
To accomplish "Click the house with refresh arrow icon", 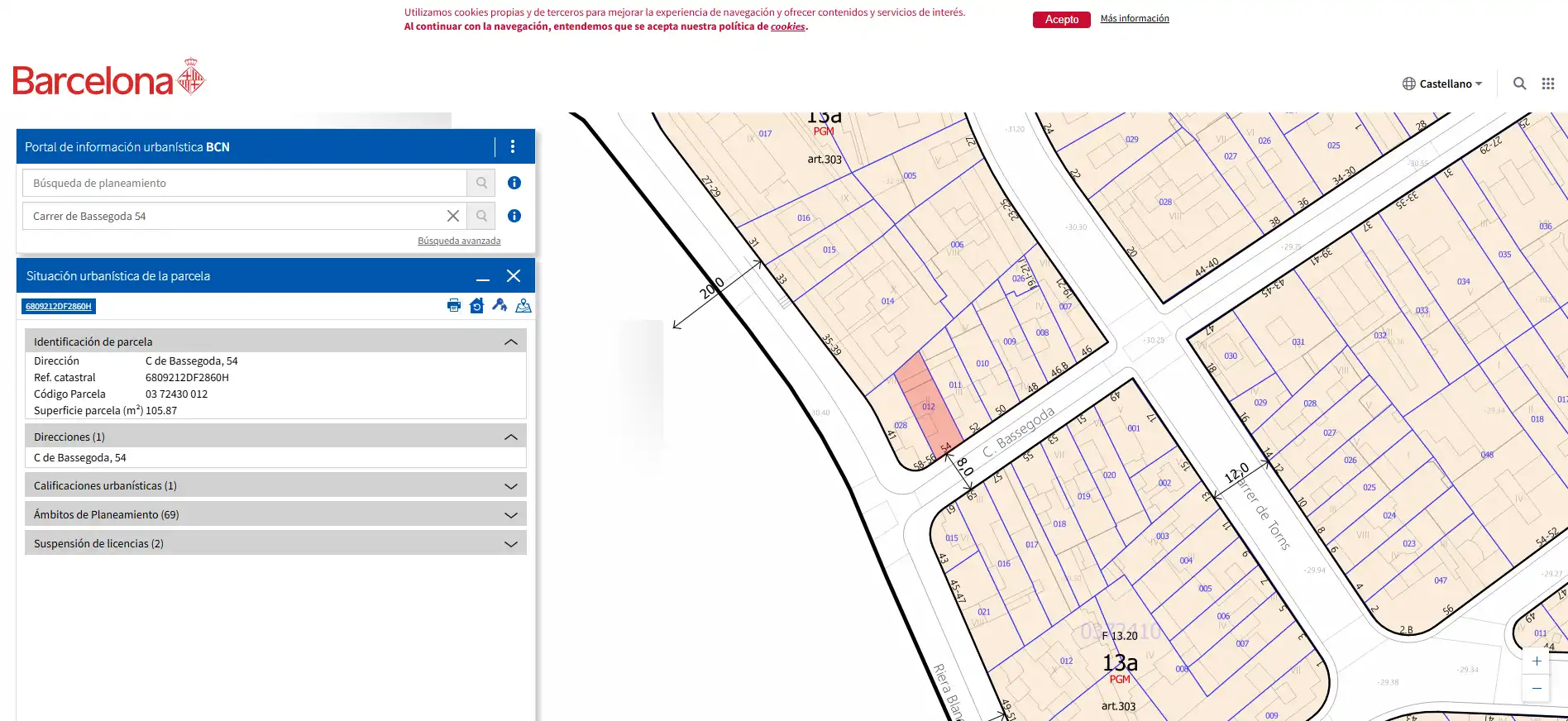I will coord(476,306).
